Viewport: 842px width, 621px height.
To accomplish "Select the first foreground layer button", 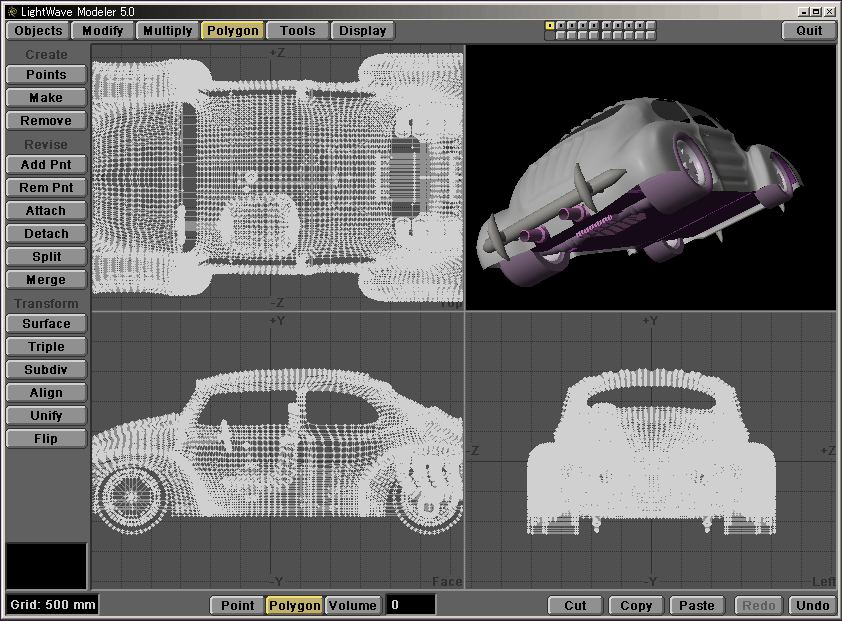I will click(x=550, y=25).
